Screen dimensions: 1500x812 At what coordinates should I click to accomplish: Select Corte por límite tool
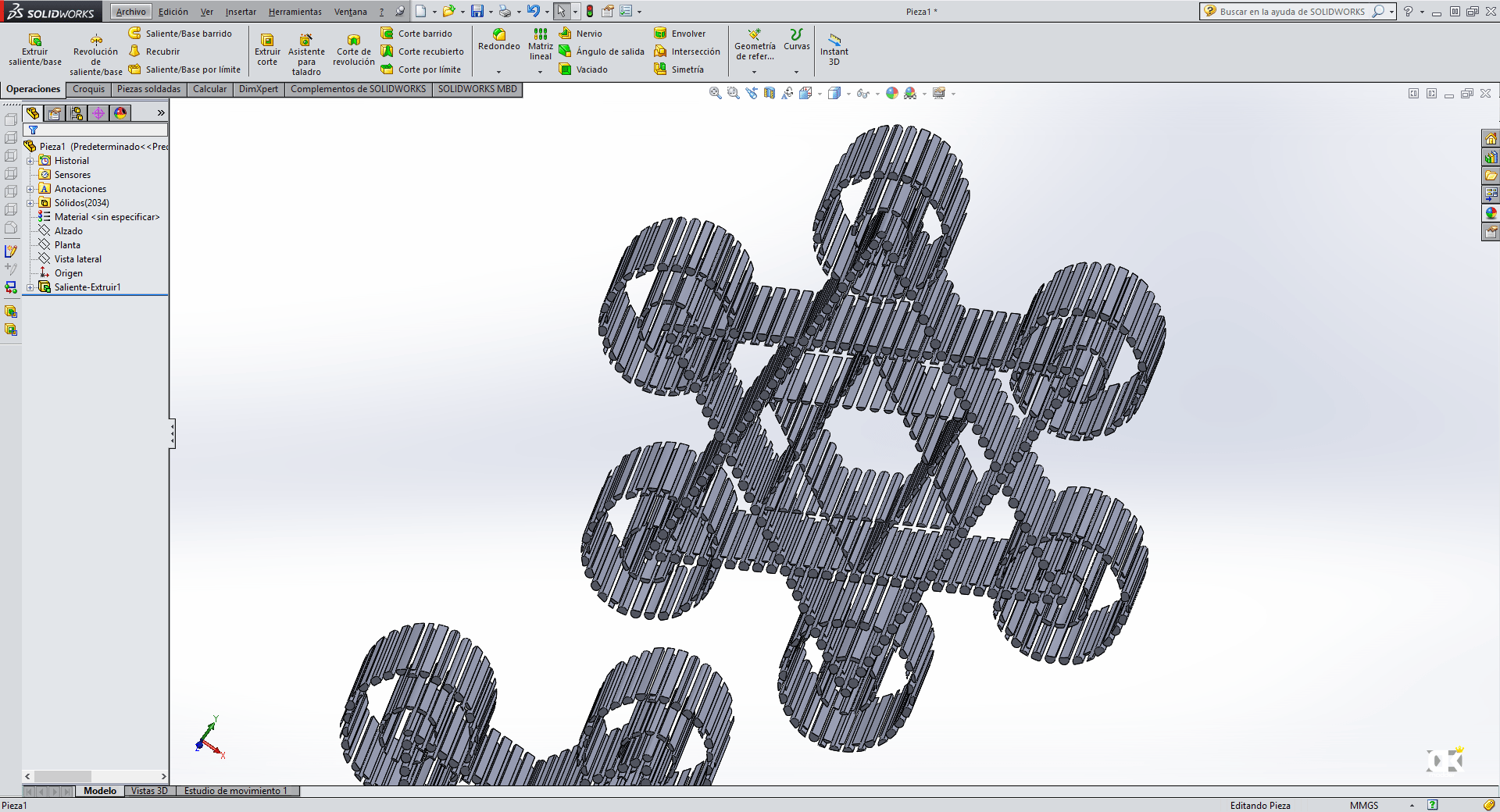(421, 69)
